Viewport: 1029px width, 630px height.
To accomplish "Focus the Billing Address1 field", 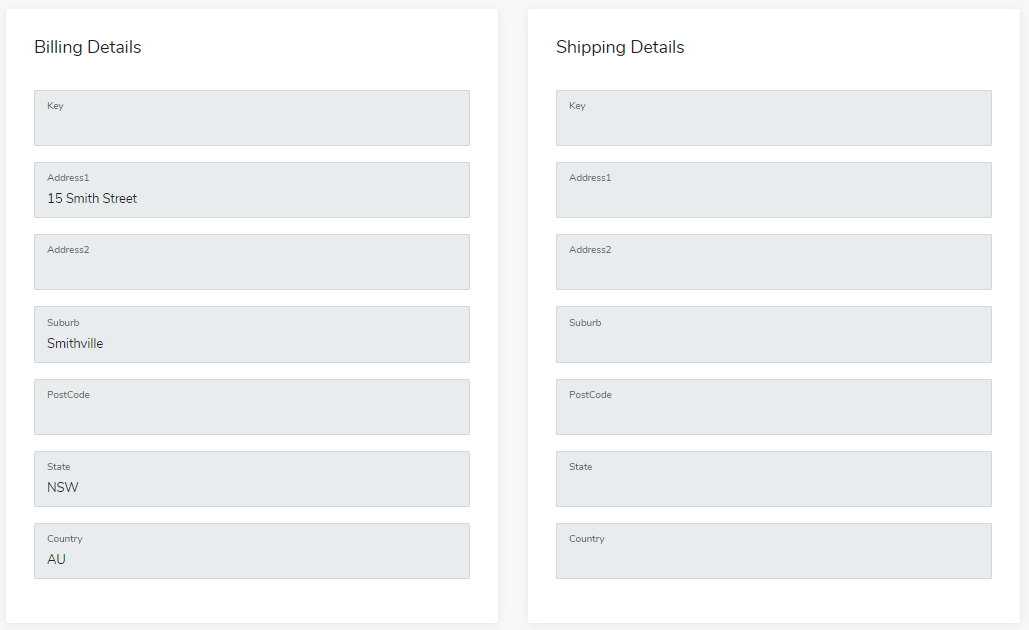I will click(252, 190).
